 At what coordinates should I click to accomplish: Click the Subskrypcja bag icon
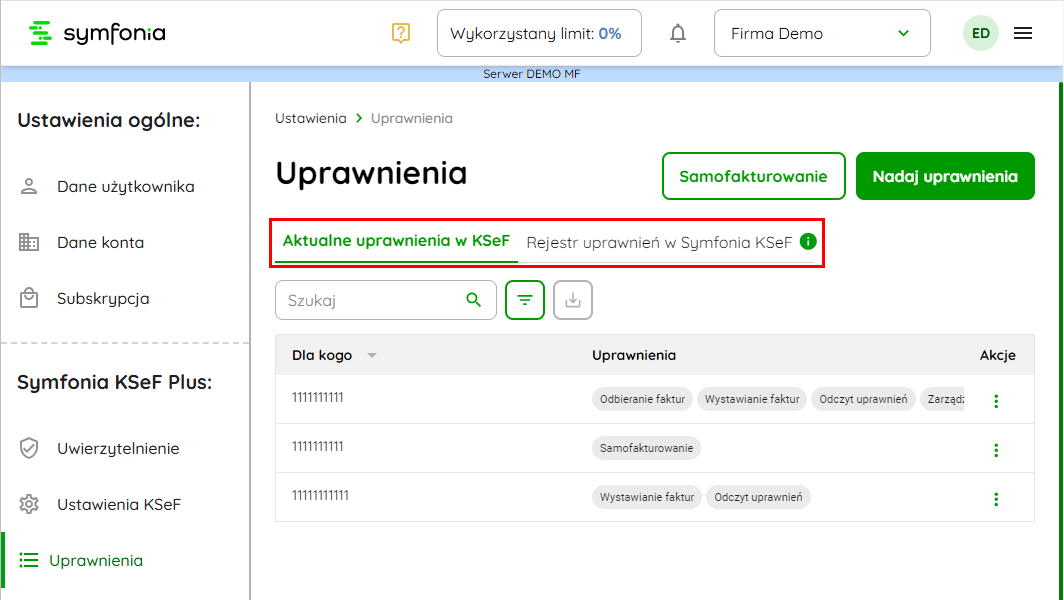pos(28,298)
